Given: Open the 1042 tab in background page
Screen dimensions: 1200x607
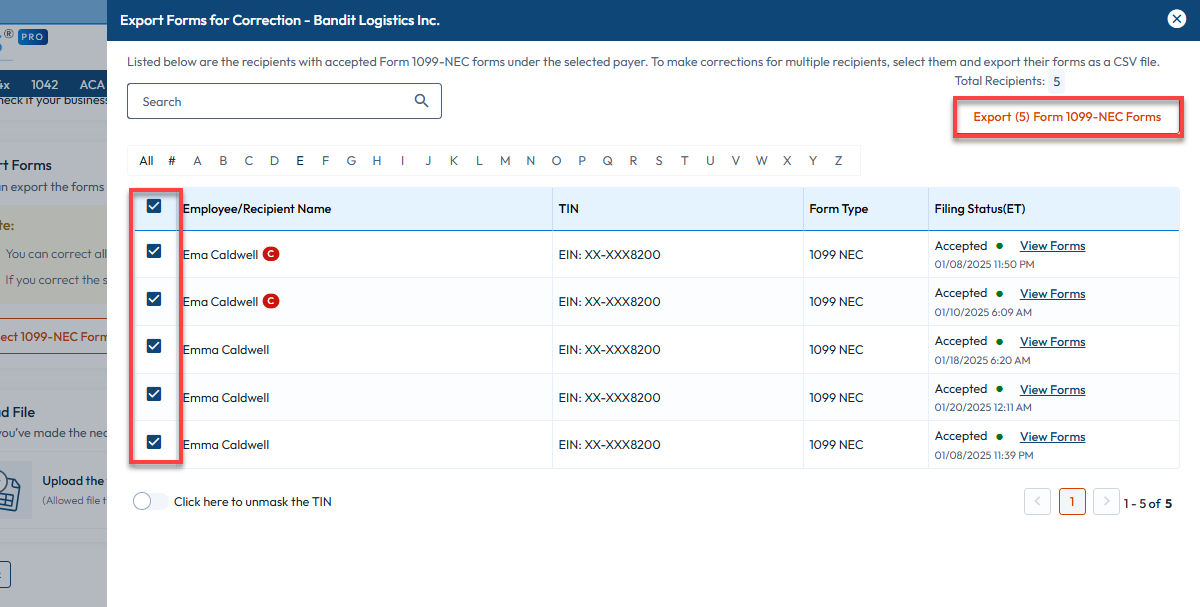Looking at the screenshot, I should pyautogui.click(x=45, y=85).
